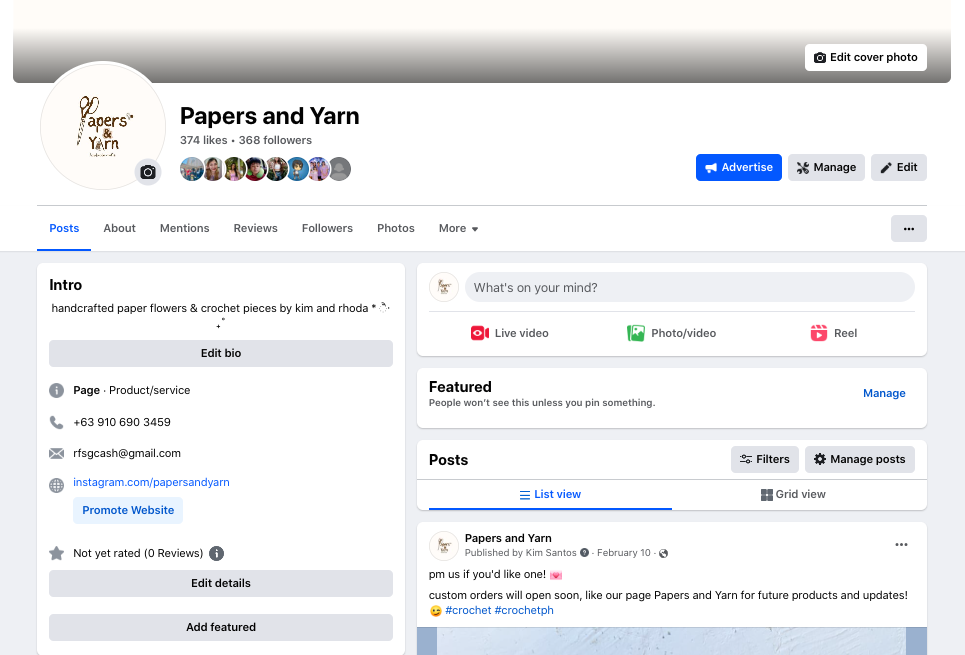Click the #crochet hashtag
This screenshot has width=965, height=655.
click(468, 610)
